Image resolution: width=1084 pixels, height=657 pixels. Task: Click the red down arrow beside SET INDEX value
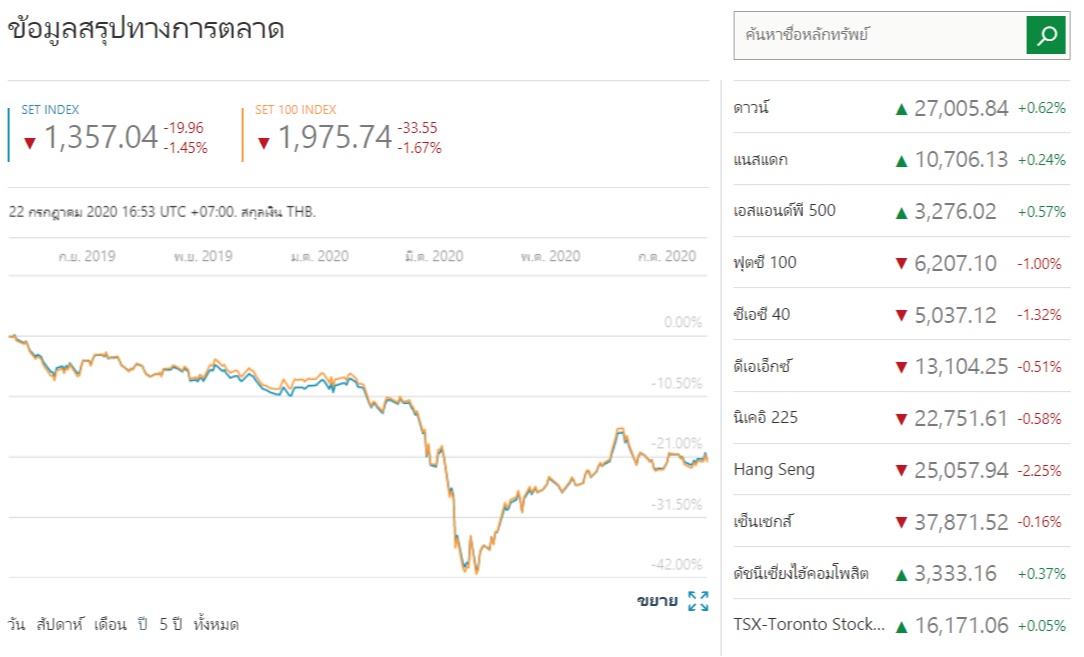pyautogui.click(x=29, y=142)
